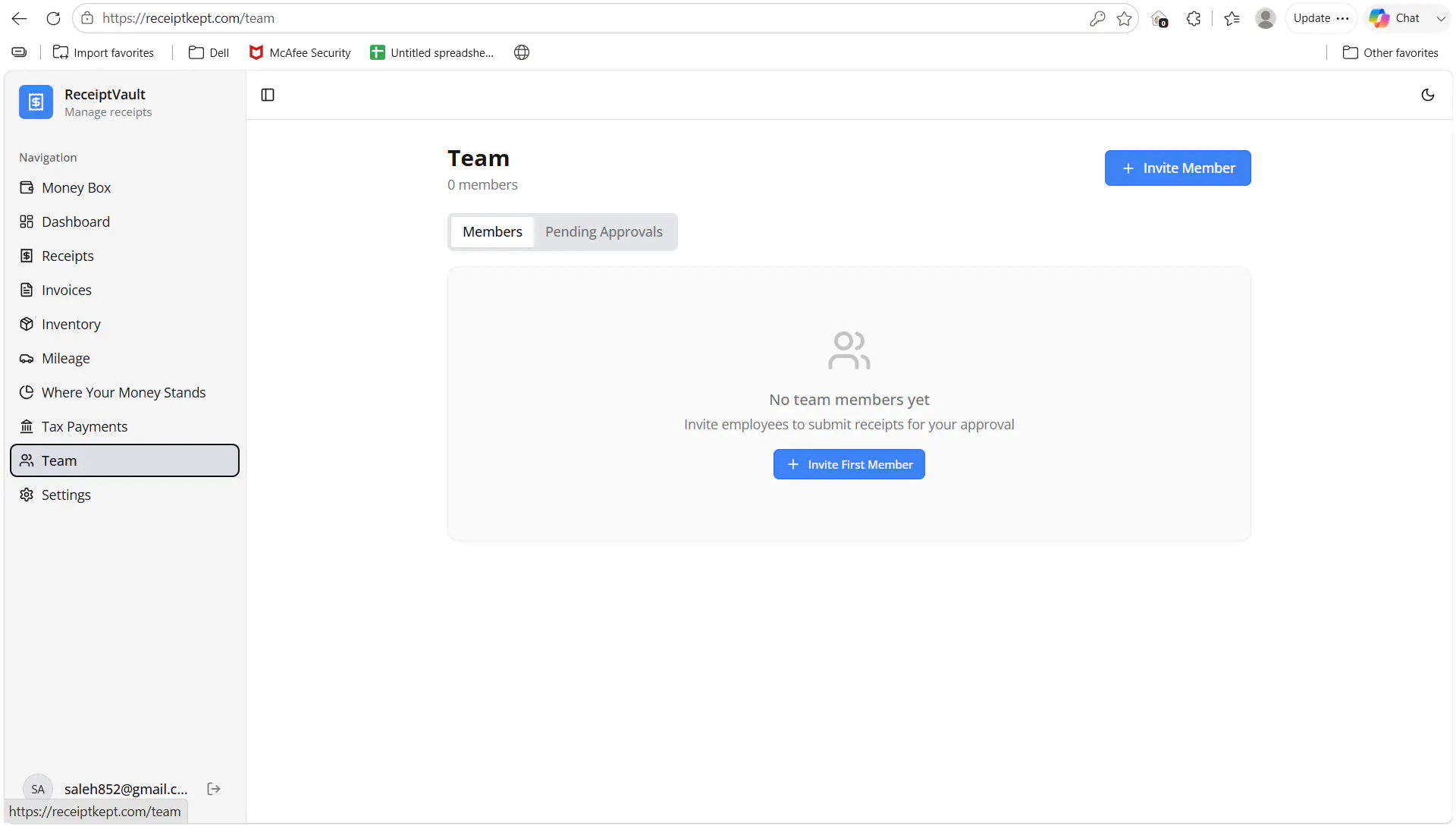This screenshot has width=1456, height=826.
Task: Click the Invite Member button
Action: (1178, 168)
